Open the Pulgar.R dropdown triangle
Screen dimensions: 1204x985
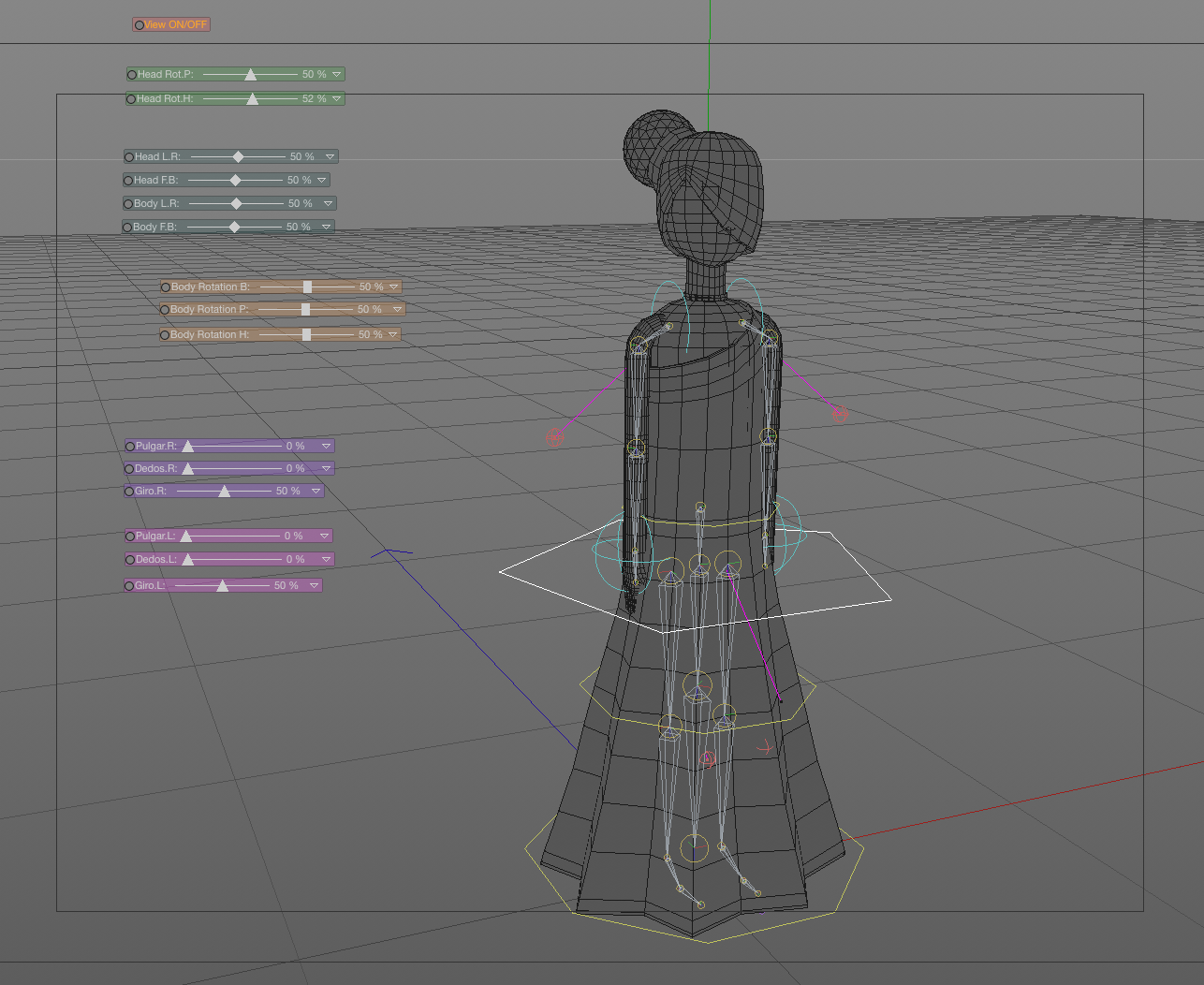(x=327, y=446)
